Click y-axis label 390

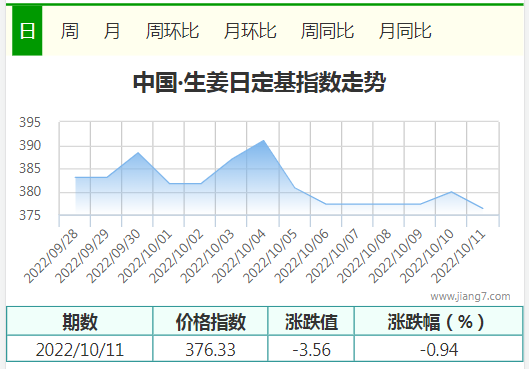[30, 146]
